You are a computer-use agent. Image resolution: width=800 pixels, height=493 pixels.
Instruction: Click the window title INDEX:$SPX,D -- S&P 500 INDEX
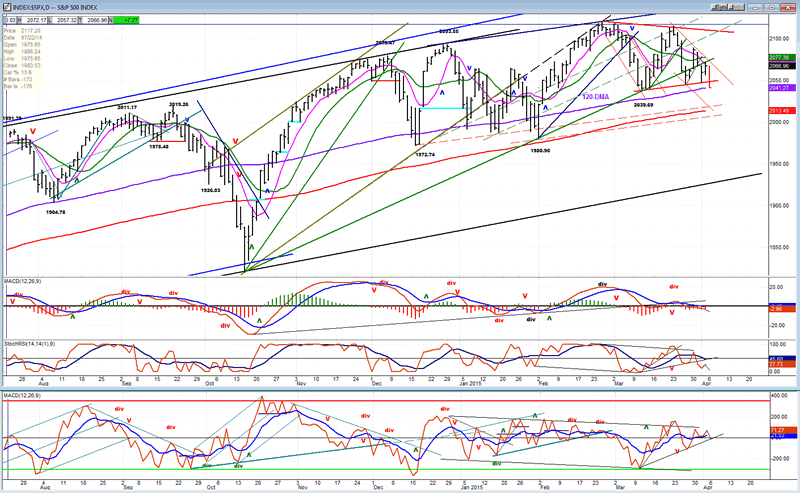[55, 8]
